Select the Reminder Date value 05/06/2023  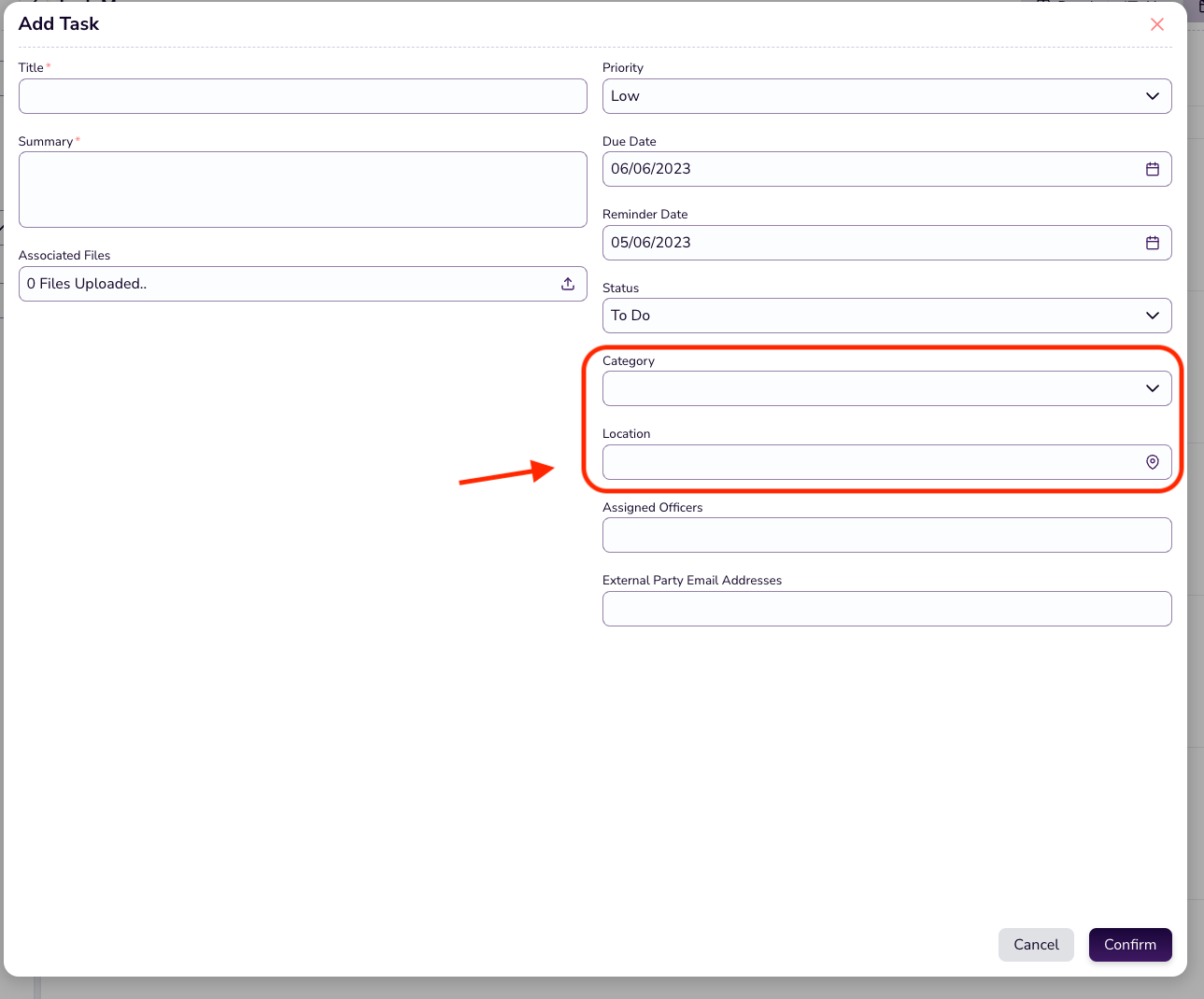click(x=651, y=243)
